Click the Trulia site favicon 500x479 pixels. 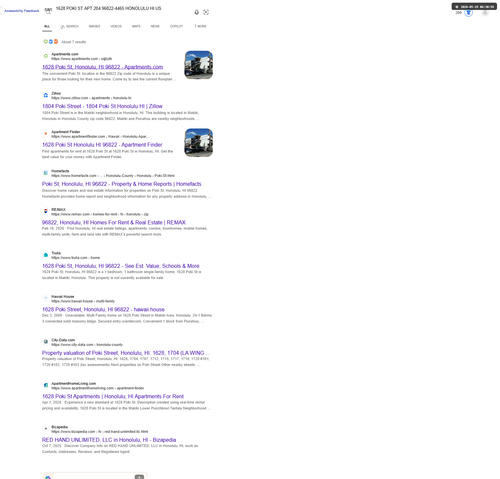(x=46, y=255)
